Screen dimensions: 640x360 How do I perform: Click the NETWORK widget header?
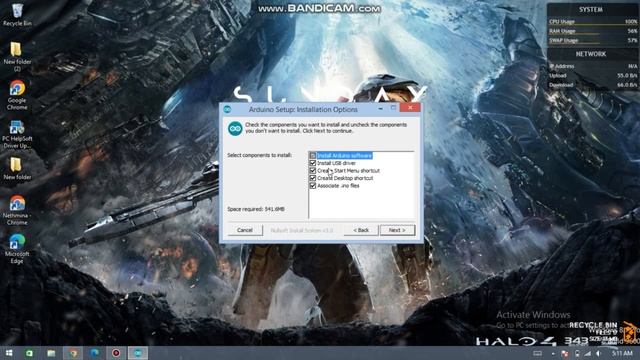pos(591,54)
